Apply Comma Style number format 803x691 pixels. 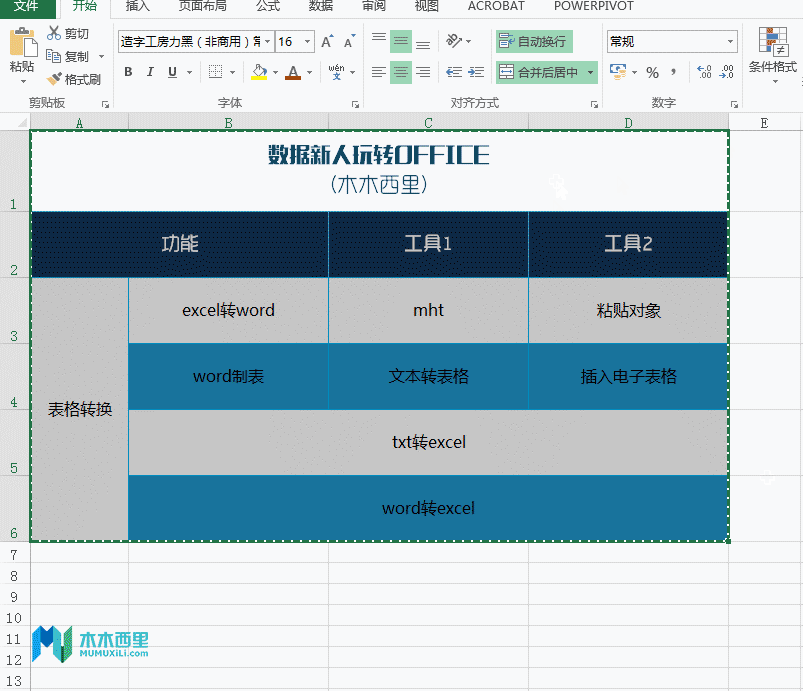point(673,71)
